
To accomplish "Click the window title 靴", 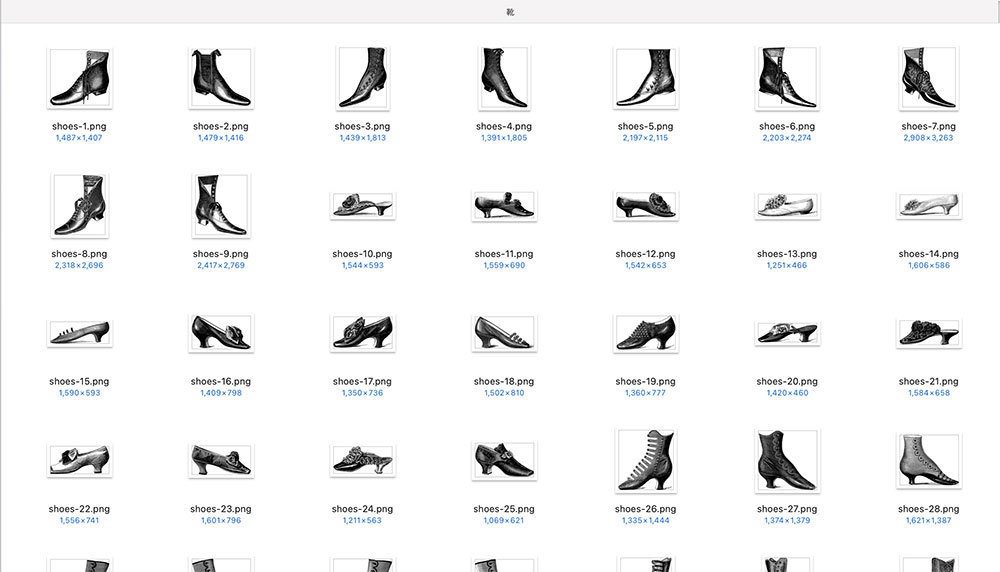I will click(510, 12).
